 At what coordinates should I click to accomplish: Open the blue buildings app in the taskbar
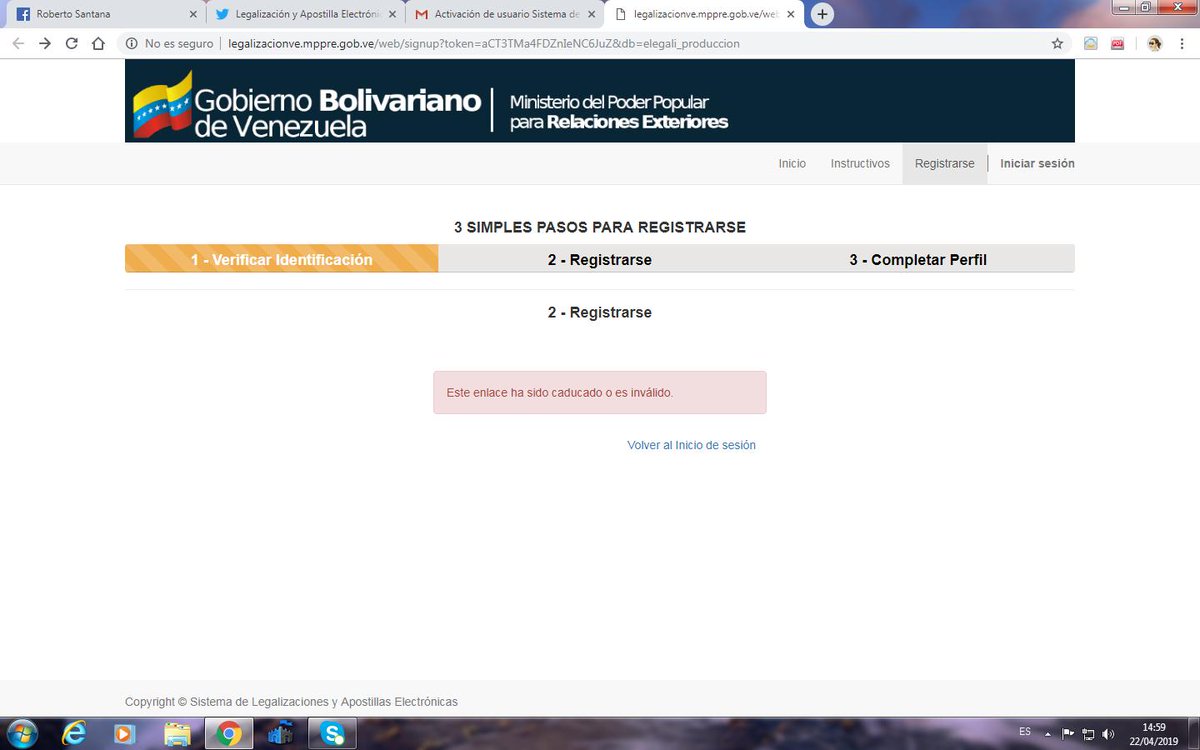point(280,734)
